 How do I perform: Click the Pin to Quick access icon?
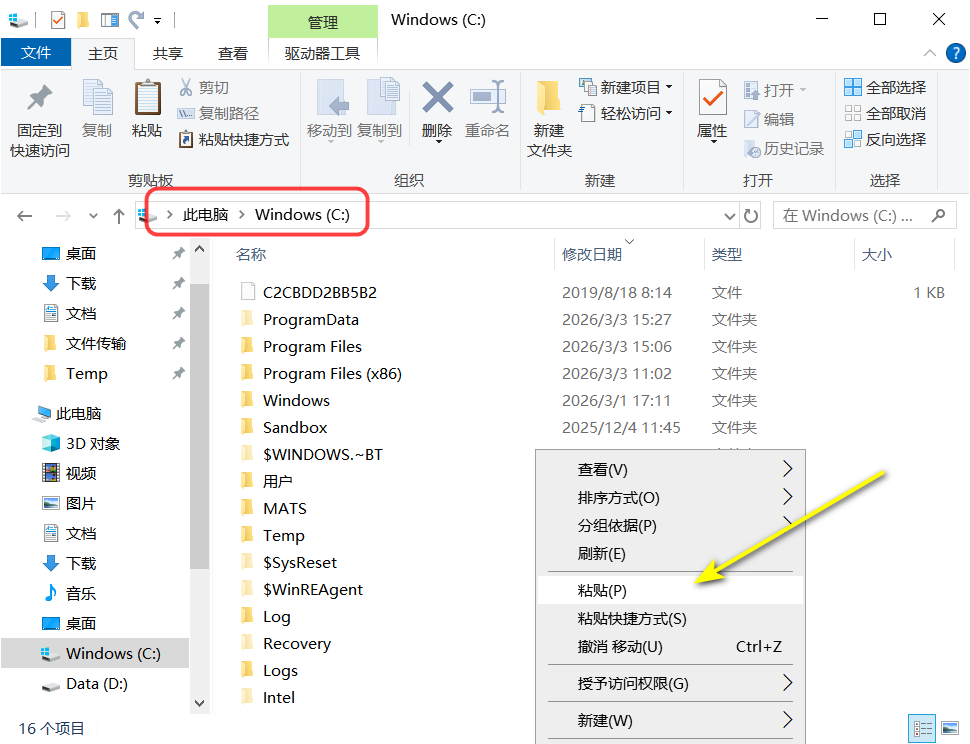(40, 99)
